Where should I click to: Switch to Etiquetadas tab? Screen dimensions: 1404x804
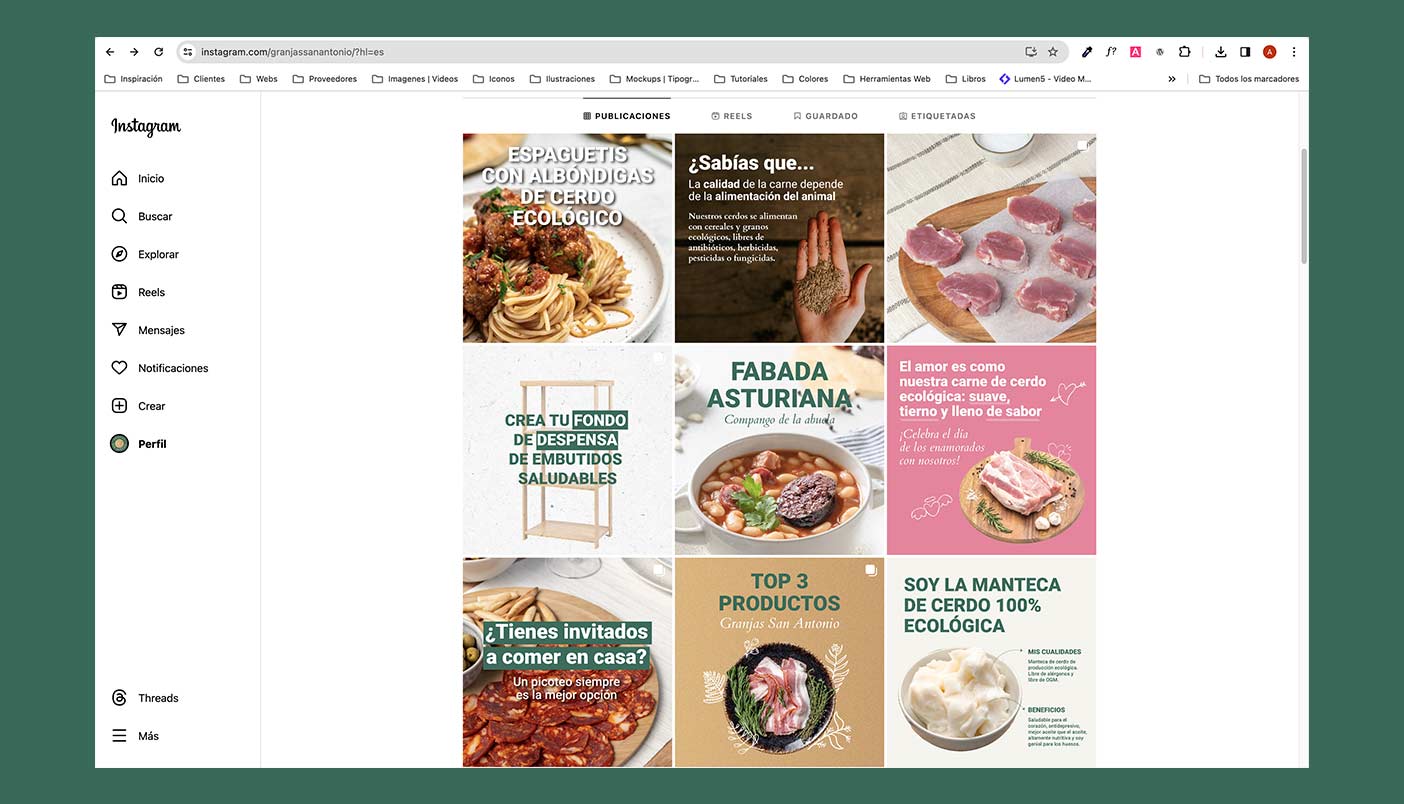coord(937,116)
